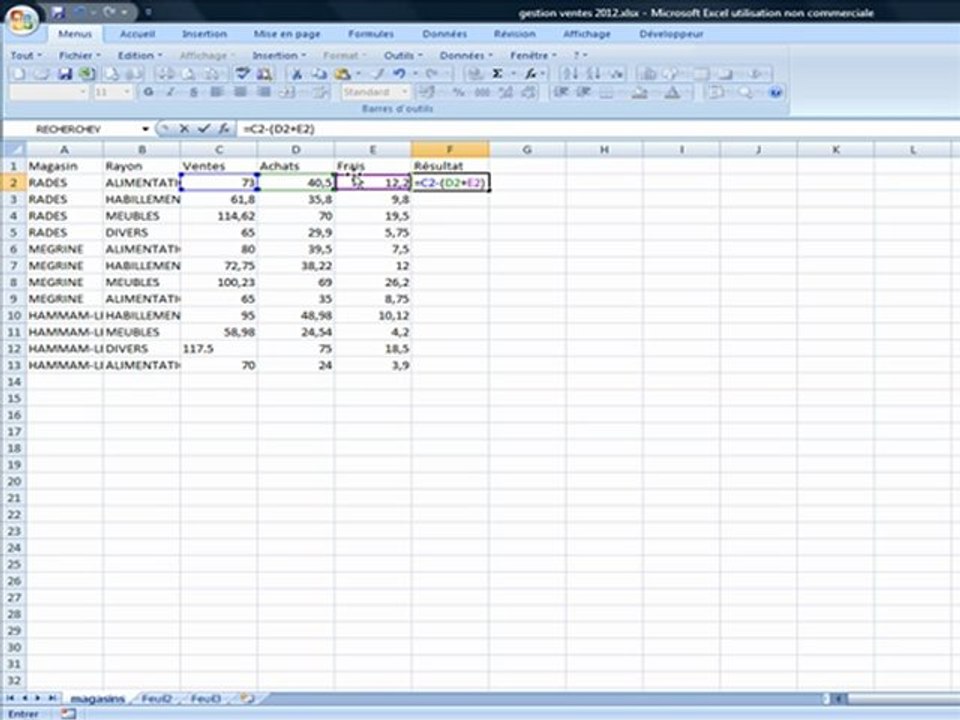Image resolution: width=960 pixels, height=720 pixels.
Task: Open the Tout classic menu dropdown
Action: click(x=26, y=56)
